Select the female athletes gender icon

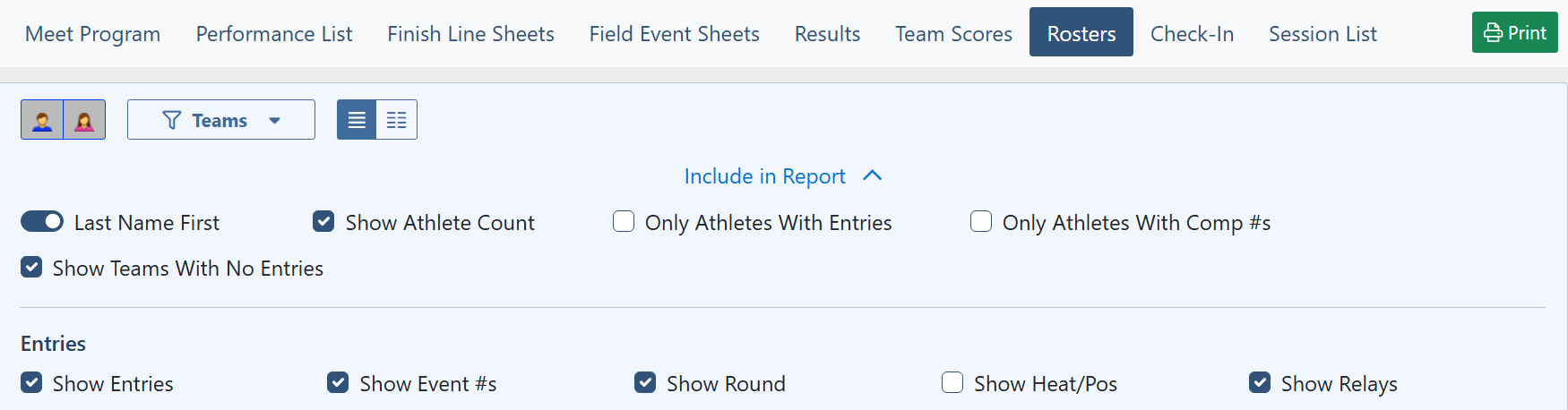coord(84,120)
